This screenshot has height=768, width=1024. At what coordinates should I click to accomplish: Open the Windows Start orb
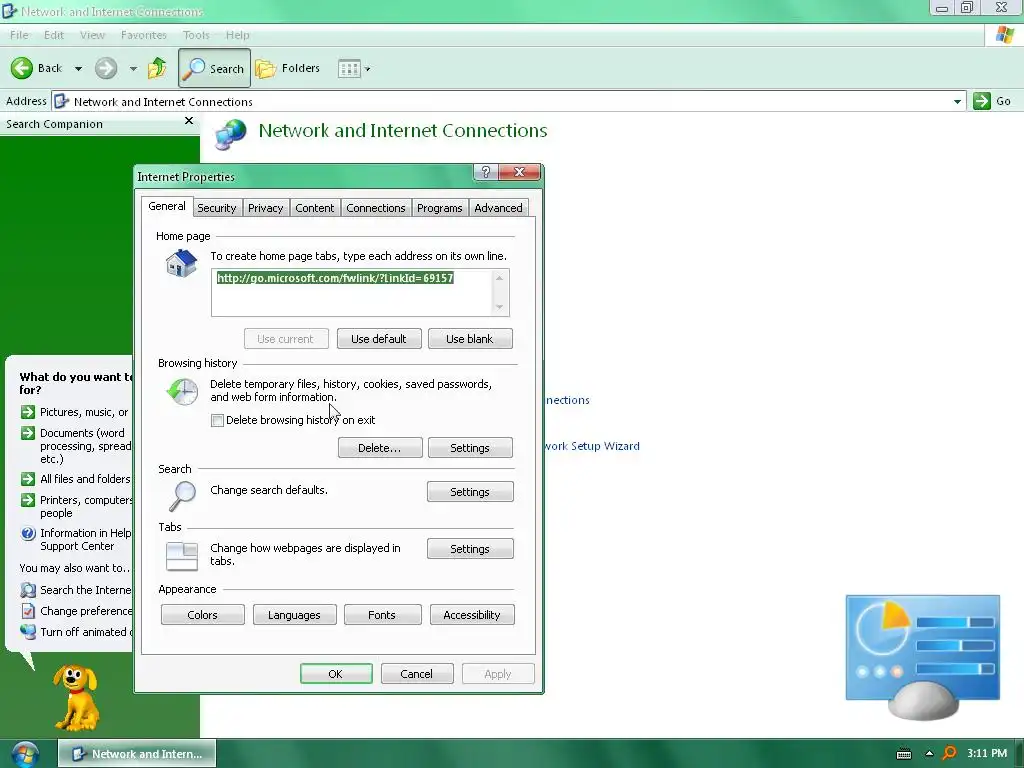coord(25,754)
